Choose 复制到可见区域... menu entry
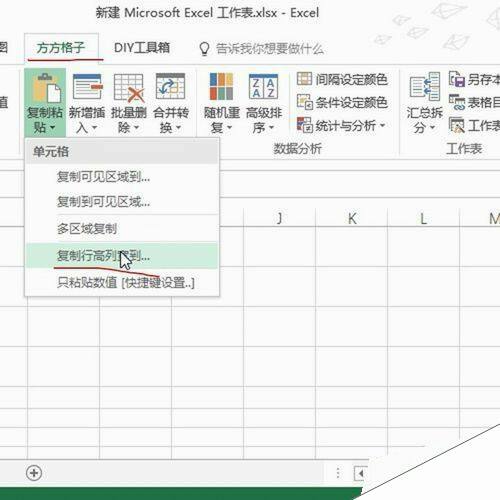Viewport: 500px width, 500px height. pos(122,201)
